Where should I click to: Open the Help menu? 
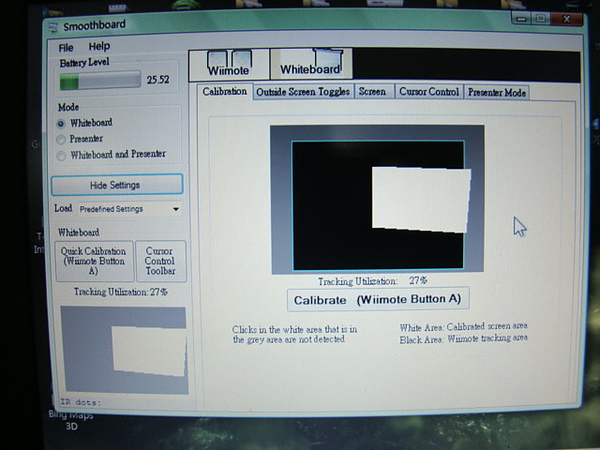[x=99, y=46]
